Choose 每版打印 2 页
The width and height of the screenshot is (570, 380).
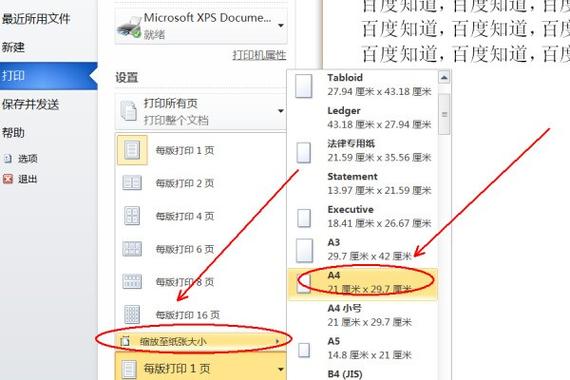tap(201, 183)
